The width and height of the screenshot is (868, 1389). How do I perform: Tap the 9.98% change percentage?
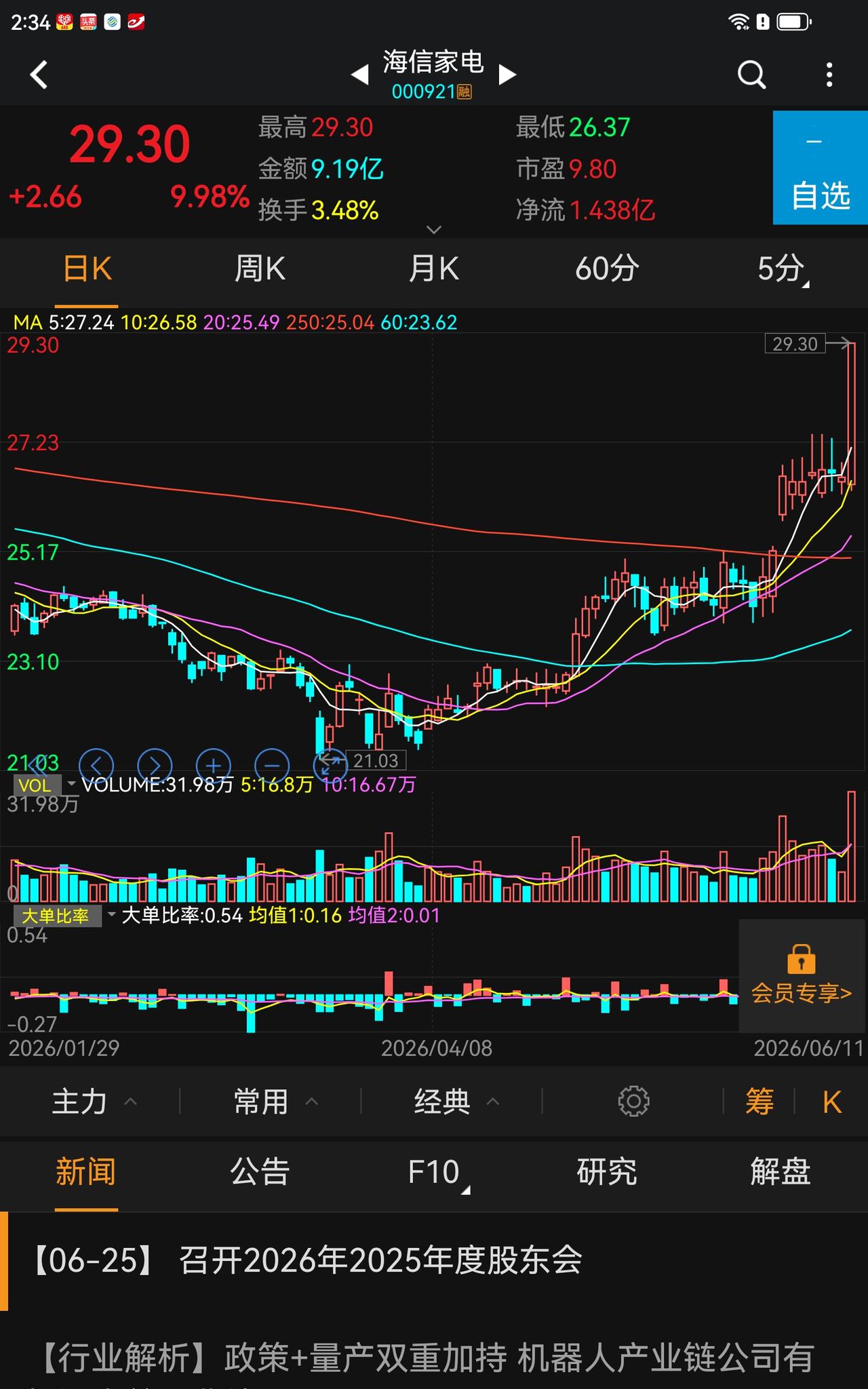pyautogui.click(x=210, y=197)
